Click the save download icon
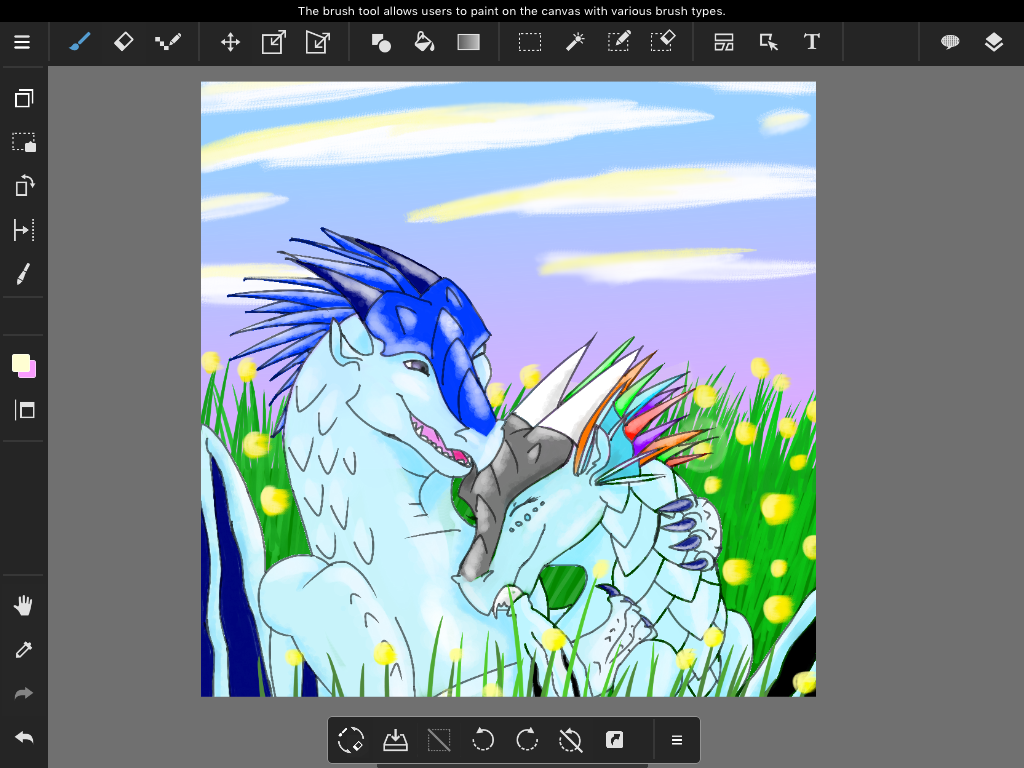The image size is (1024, 768). (x=395, y=740)
